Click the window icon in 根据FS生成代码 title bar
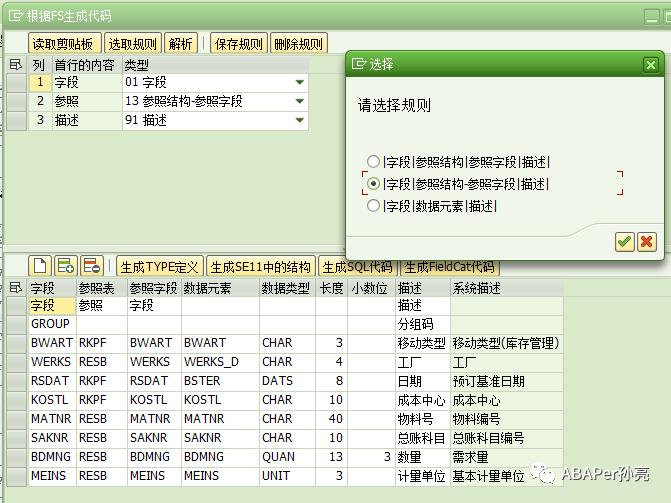Viewport: 671px width, 503px height. pyautogui.click(x=16, y=16)
